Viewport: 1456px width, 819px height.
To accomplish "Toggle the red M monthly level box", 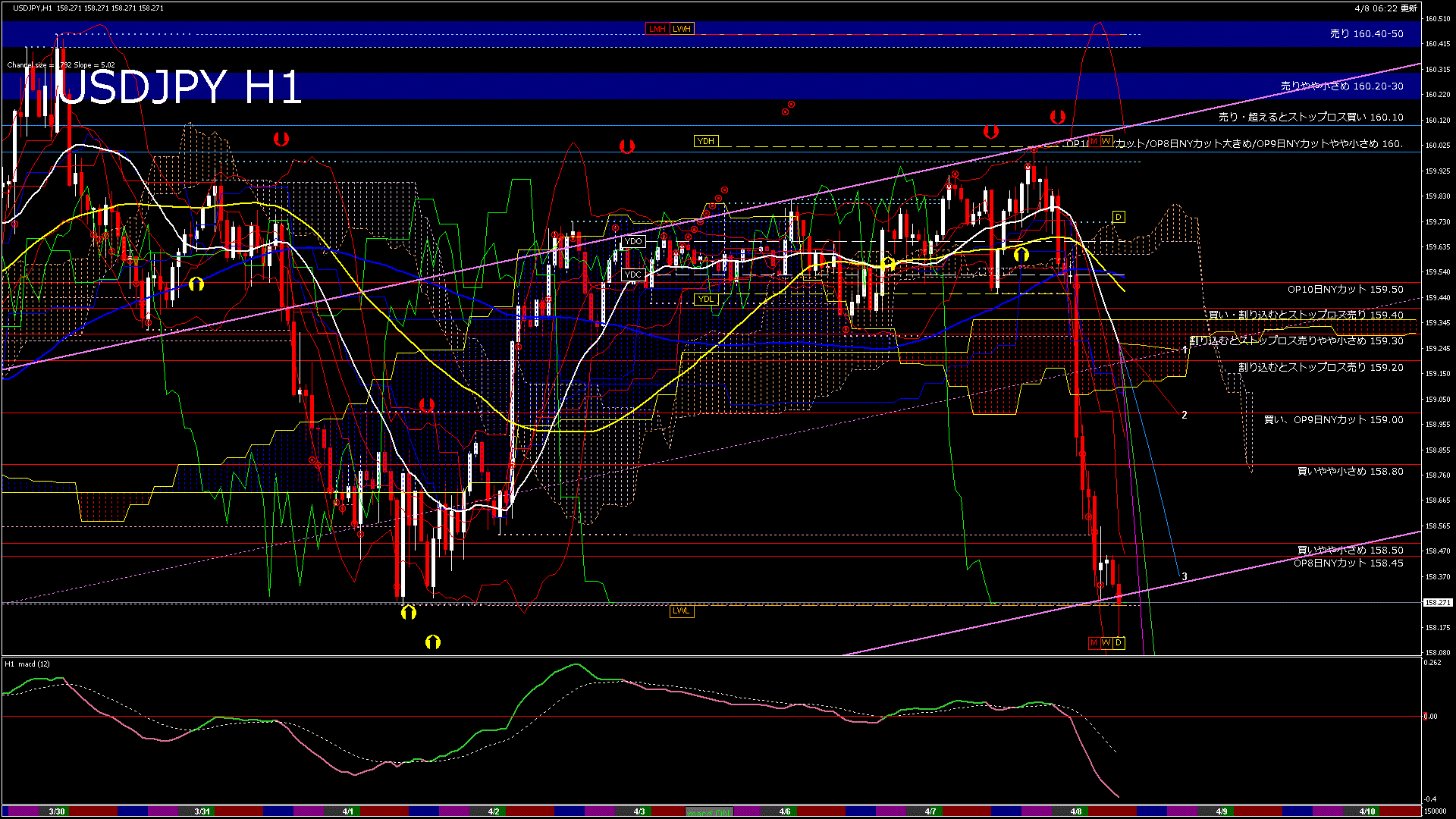I will coord(1093,644).
